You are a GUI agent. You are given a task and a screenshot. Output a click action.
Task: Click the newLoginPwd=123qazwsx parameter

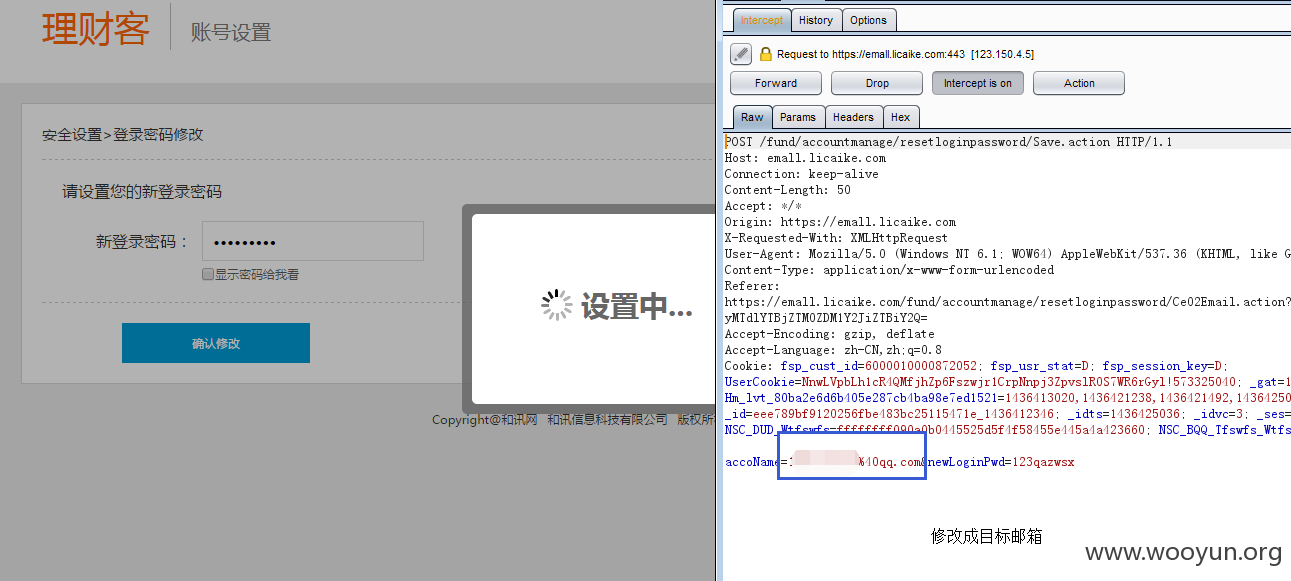click(1001, 462)
